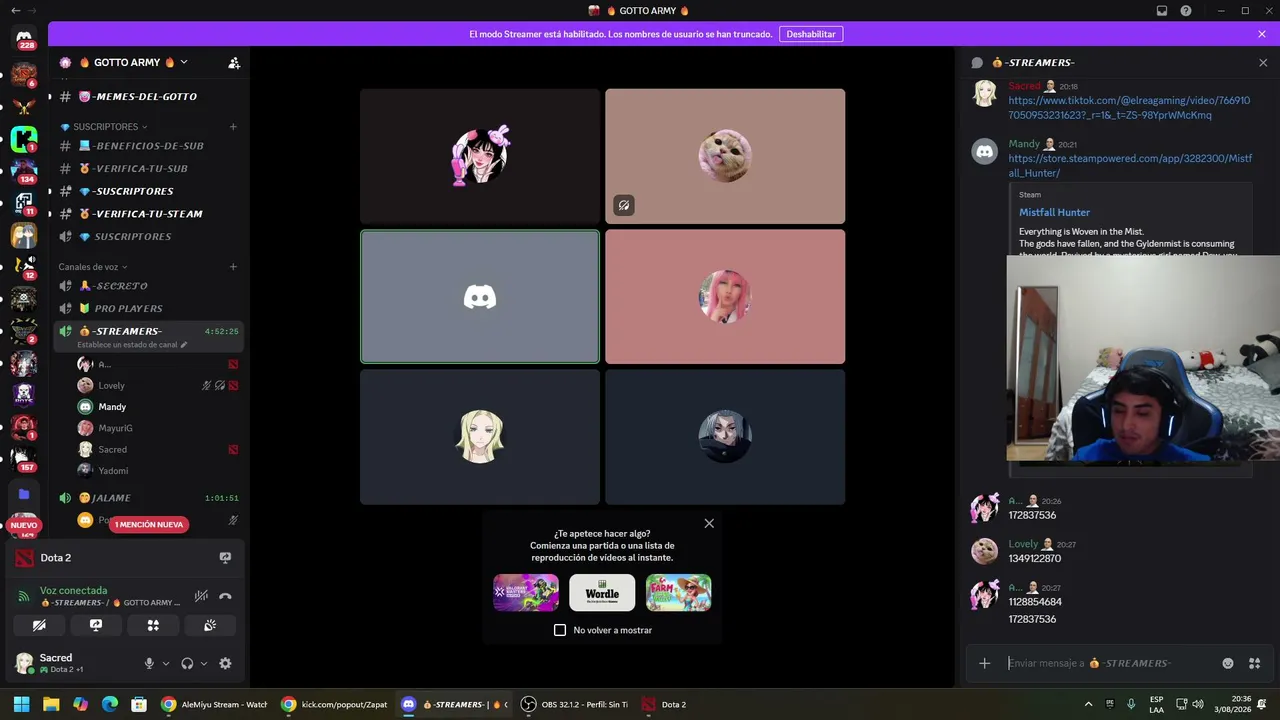Image resolution: width=1280 pixels, height=720 pixels.
Task: Focus the Enviar mensaje a STREAMERS field
Action: click(x=1110, y=663)
